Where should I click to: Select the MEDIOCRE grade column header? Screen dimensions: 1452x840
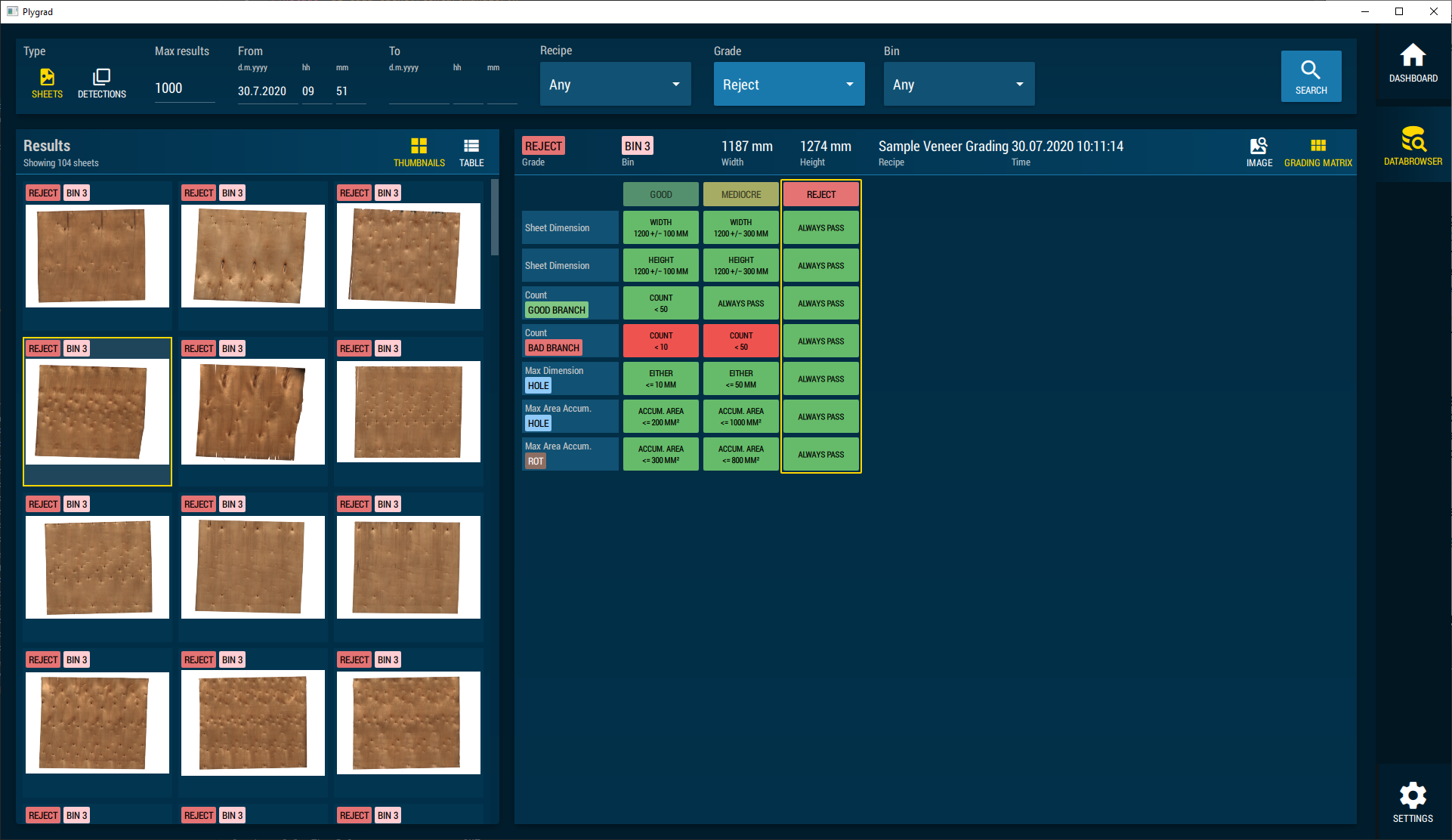(x=740, y=194)
